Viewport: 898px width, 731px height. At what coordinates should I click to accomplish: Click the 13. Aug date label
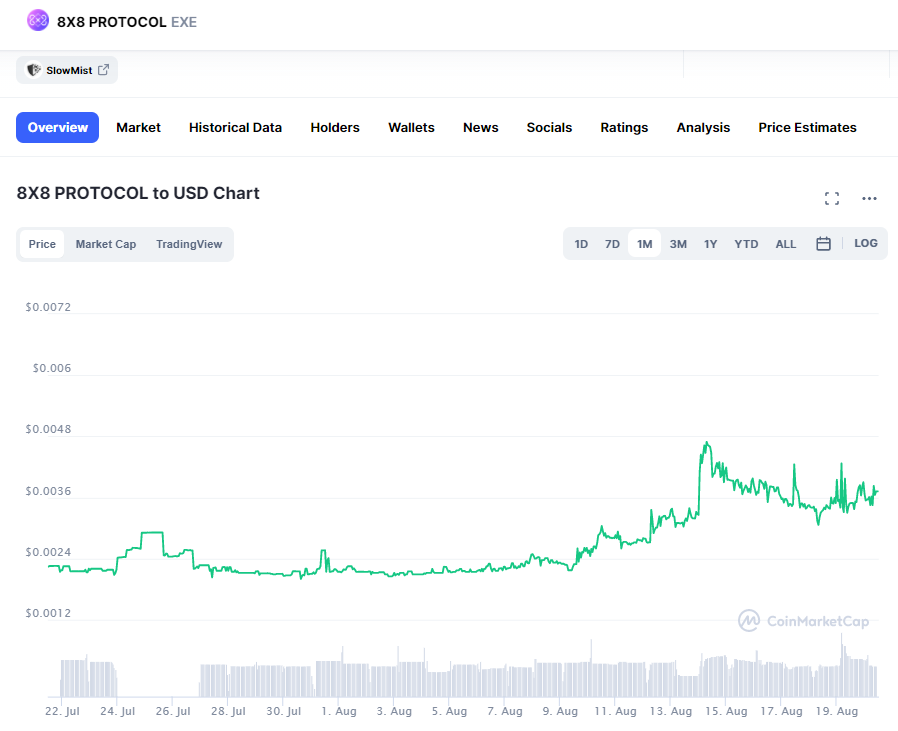click(x=671, y=711)
